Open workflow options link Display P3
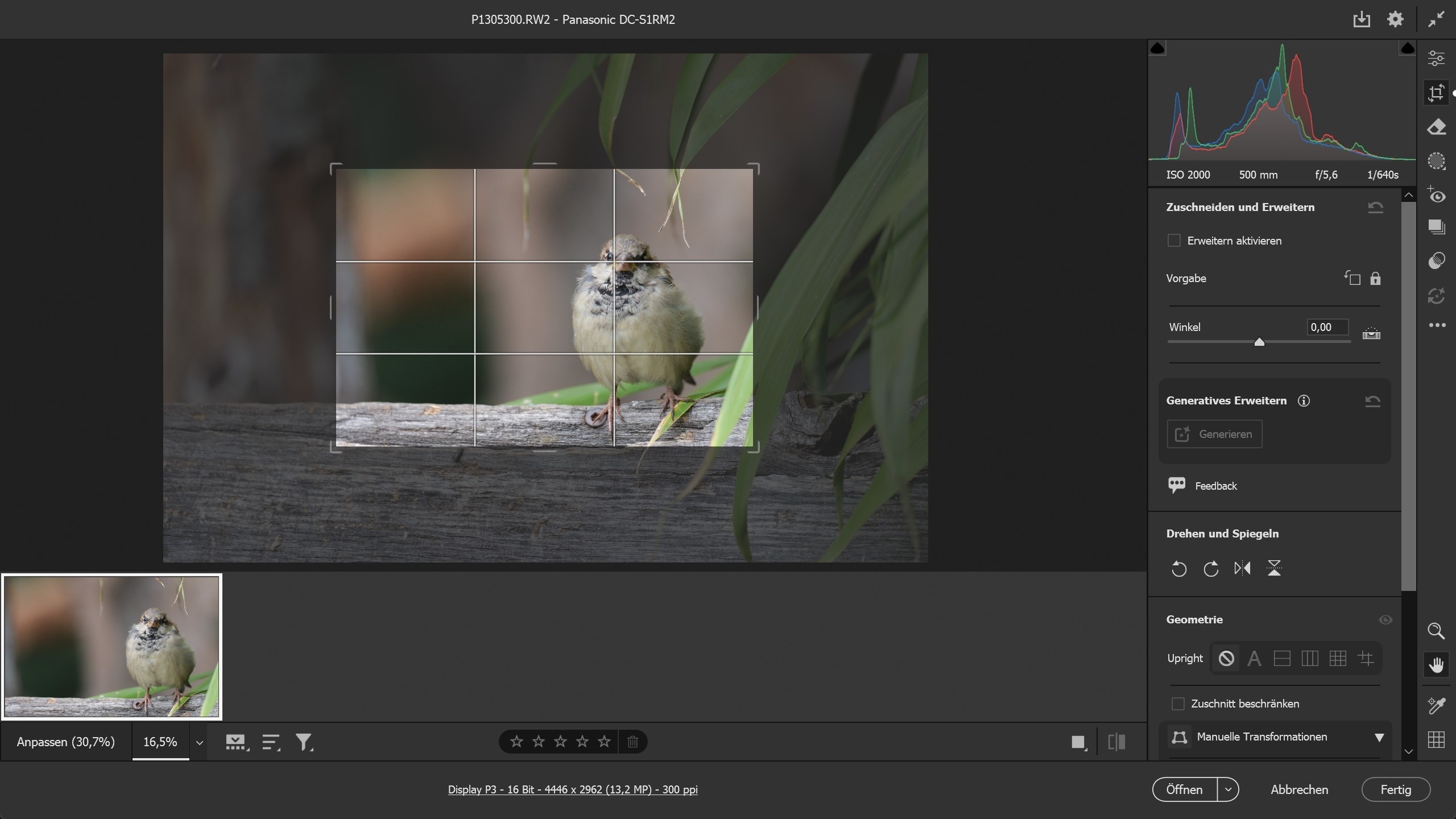 tap(573, 789)
